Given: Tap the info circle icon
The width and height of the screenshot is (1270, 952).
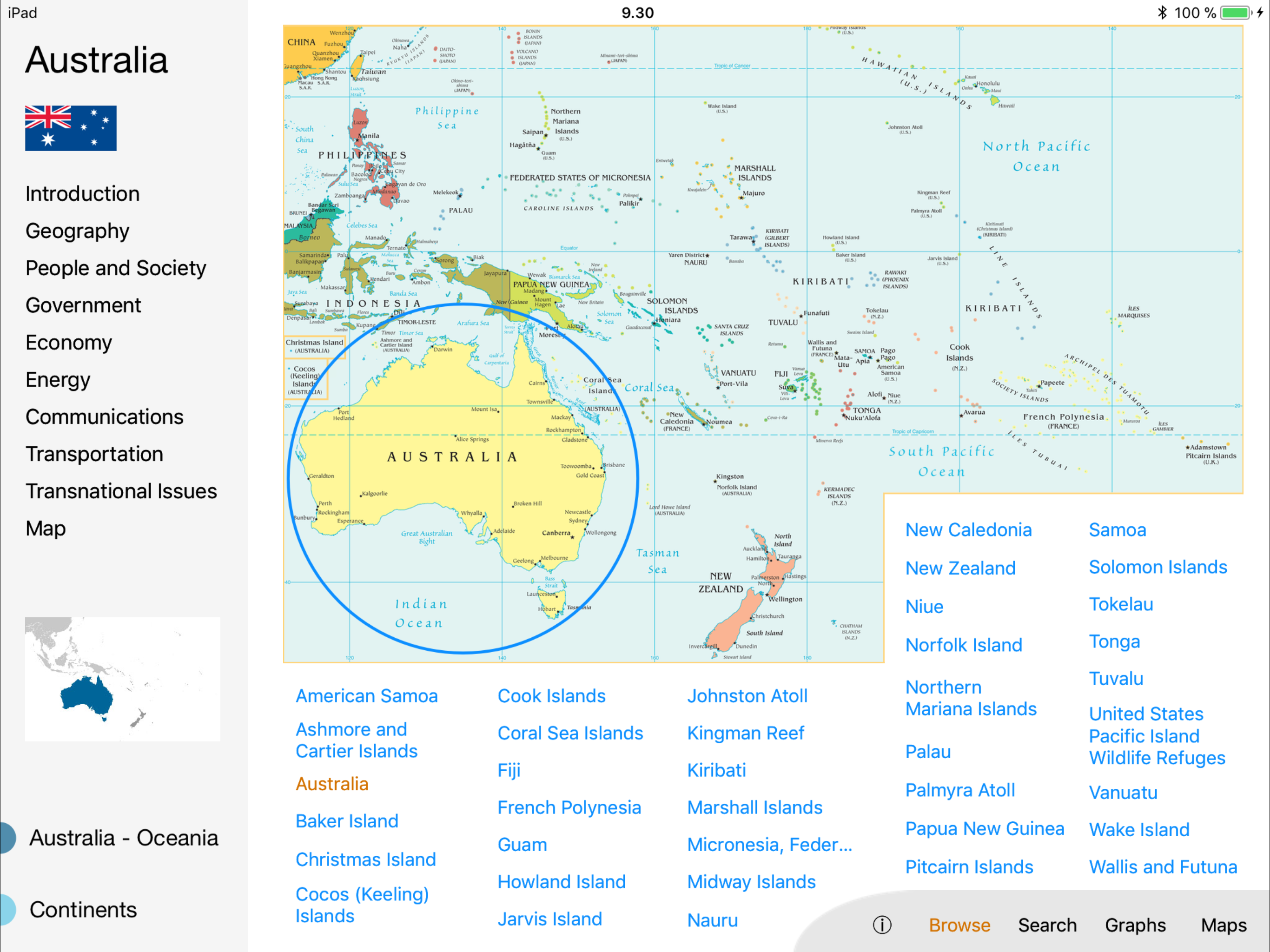Looking at the screenshot, I should (x=882, y=925).
